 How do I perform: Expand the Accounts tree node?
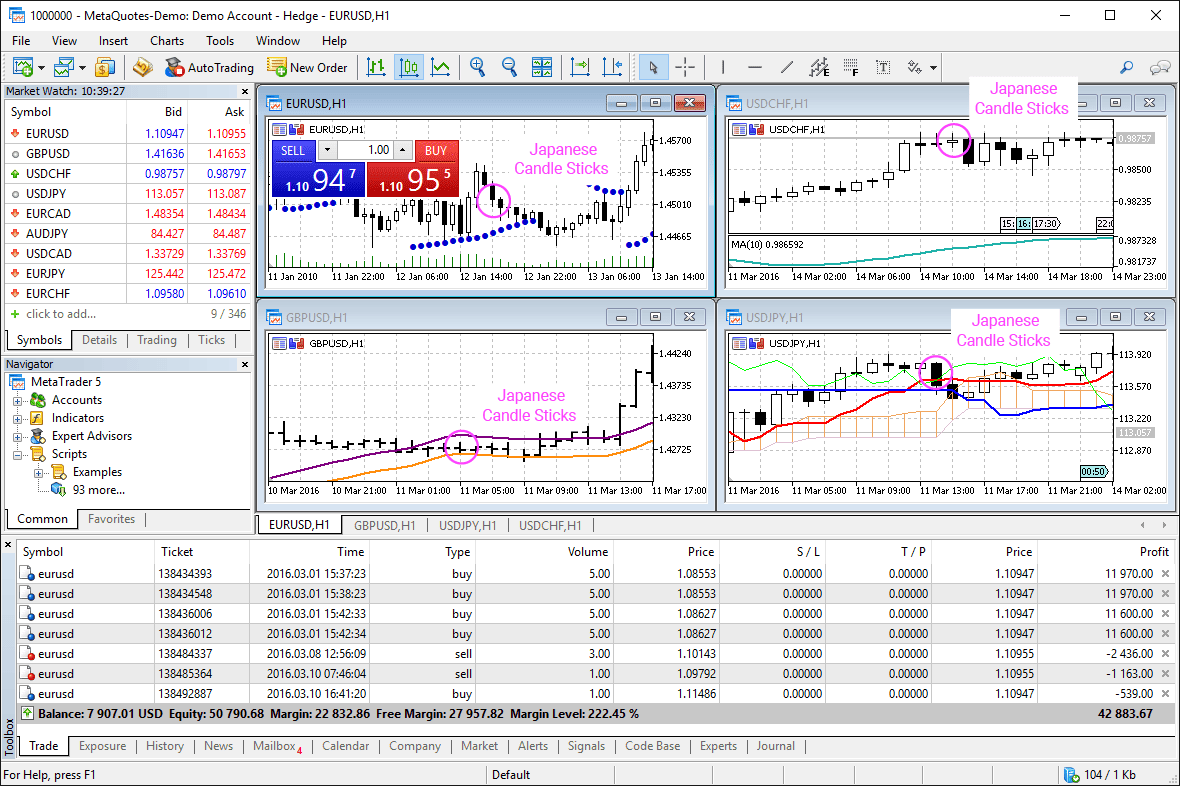[x=17, y=401]
